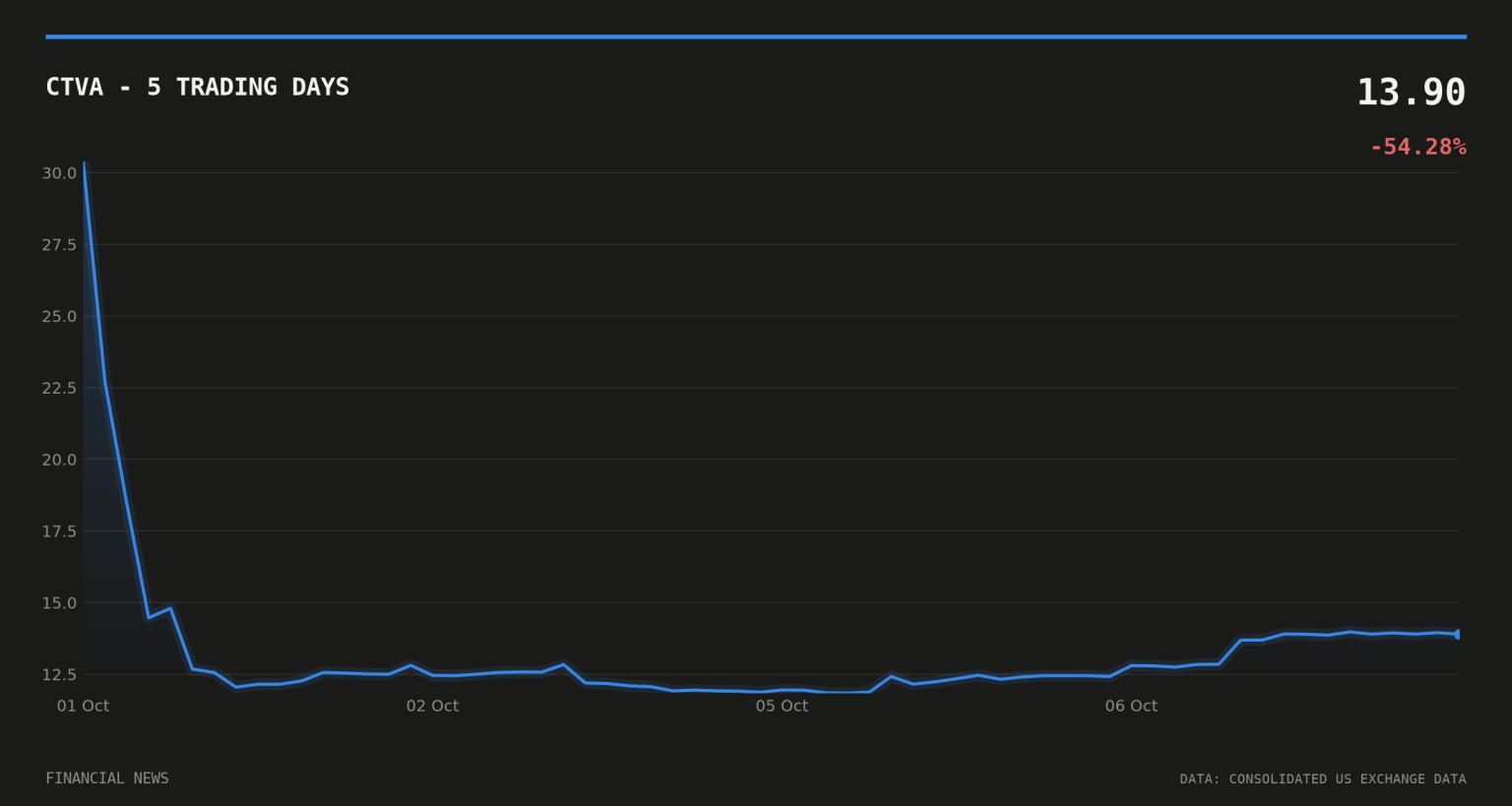Click the 27.5 y-axis label
This screenshot has height=806, width=1512.
coord(59,245)
